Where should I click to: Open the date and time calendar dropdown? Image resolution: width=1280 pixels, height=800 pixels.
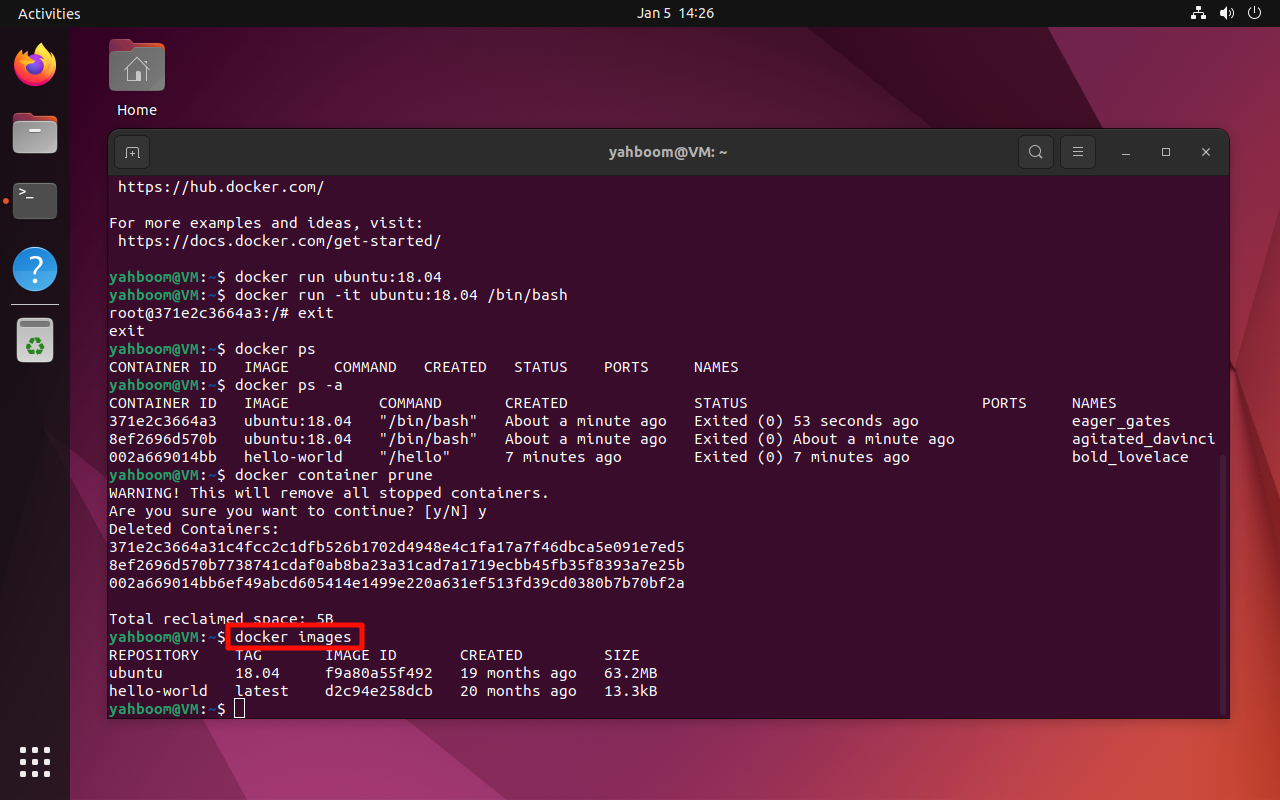point(675,13)
